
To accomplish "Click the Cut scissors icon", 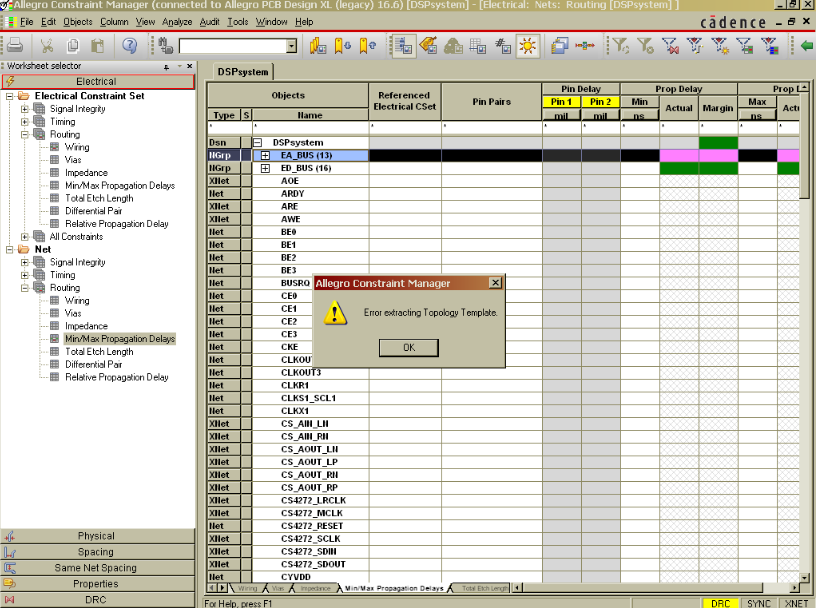I will 47,45.
